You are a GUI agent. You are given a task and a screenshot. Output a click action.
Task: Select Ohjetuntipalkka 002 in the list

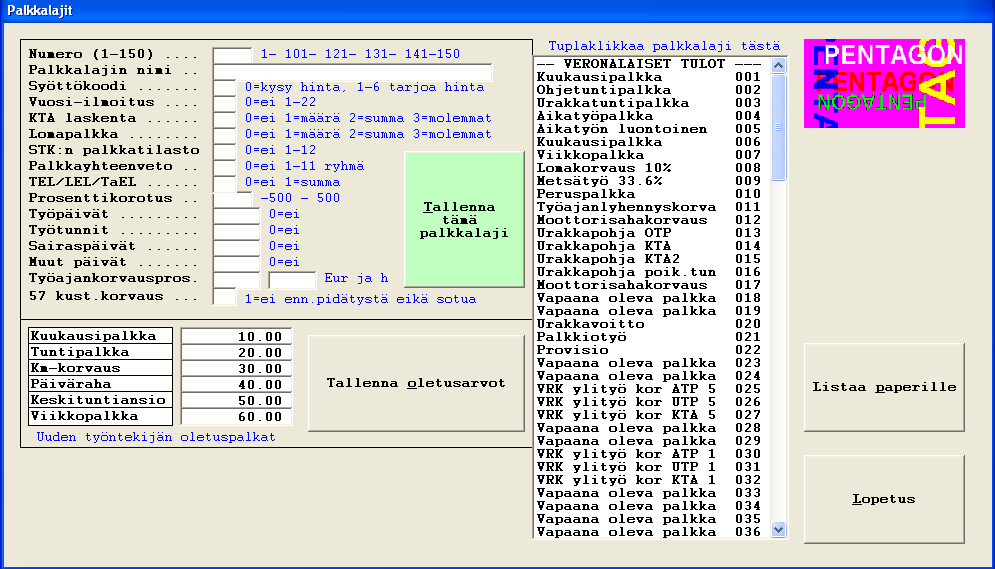click(x=648, y=90)
